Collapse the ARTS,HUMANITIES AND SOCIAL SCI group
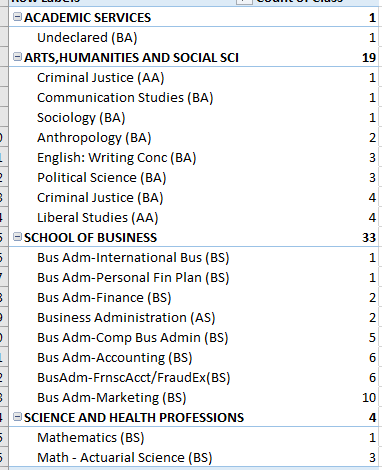This screenshot has width=382, height=470. click(x=17, y=57)
